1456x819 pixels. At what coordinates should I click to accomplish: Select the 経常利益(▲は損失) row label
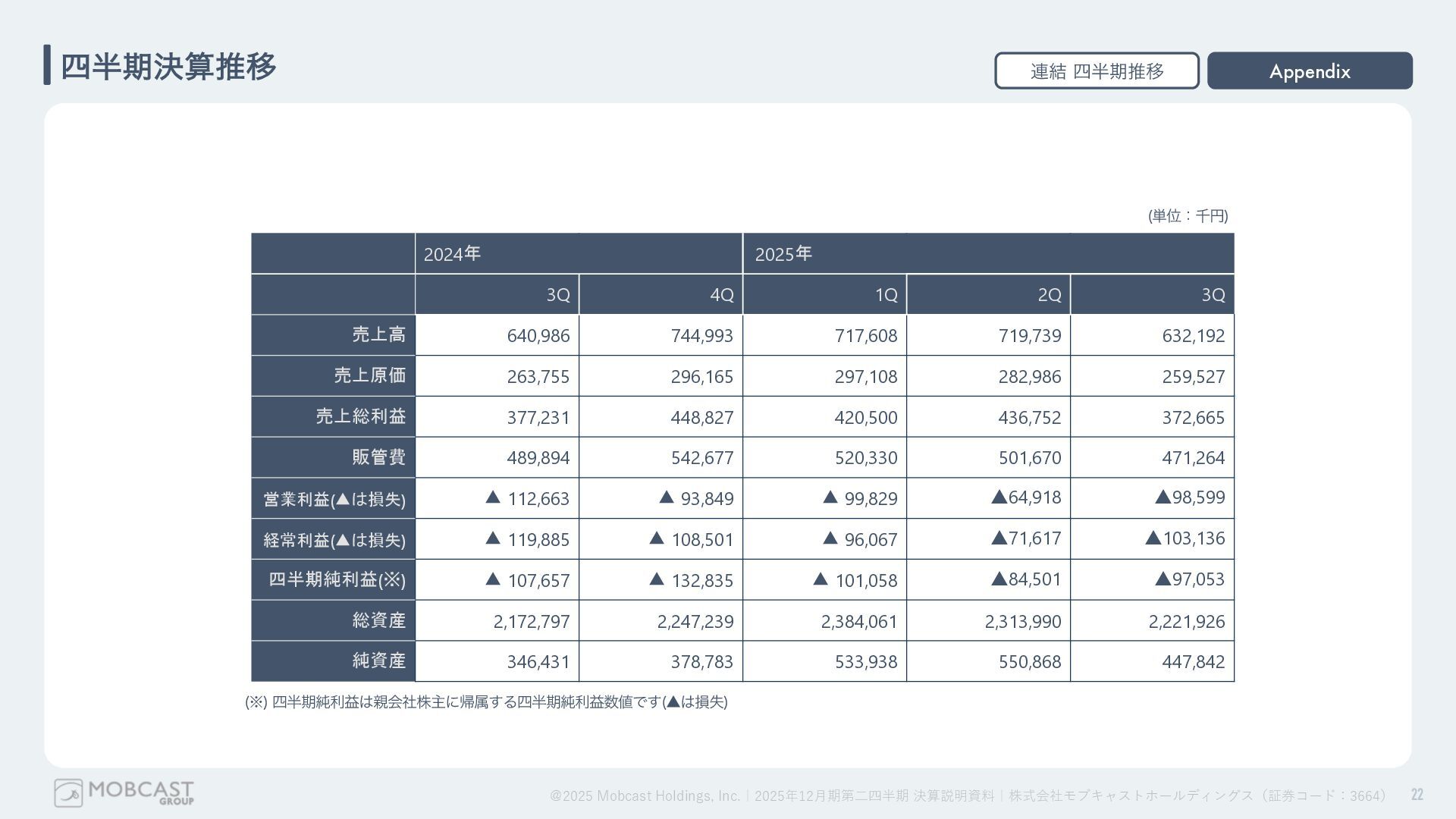click(x=334, y=540)
